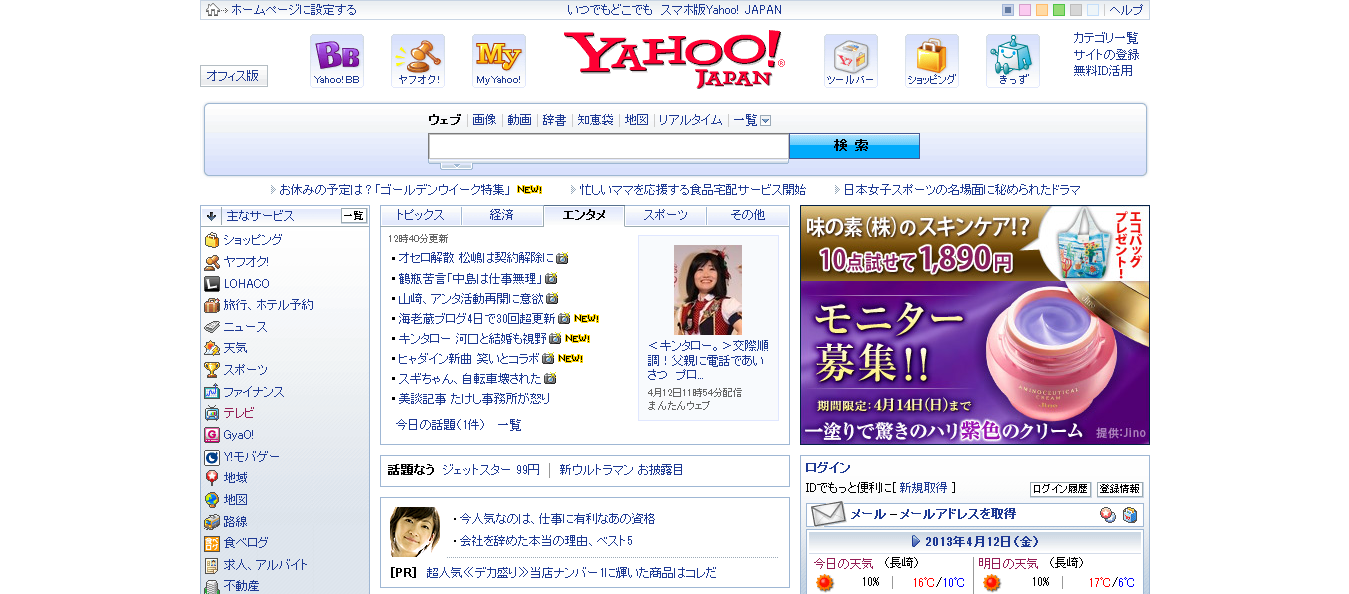Image resolution: width=1349 pixels, height=594 pixels.
Task: Click the 登録情報 button
Action: click(x=1120, y=489)
